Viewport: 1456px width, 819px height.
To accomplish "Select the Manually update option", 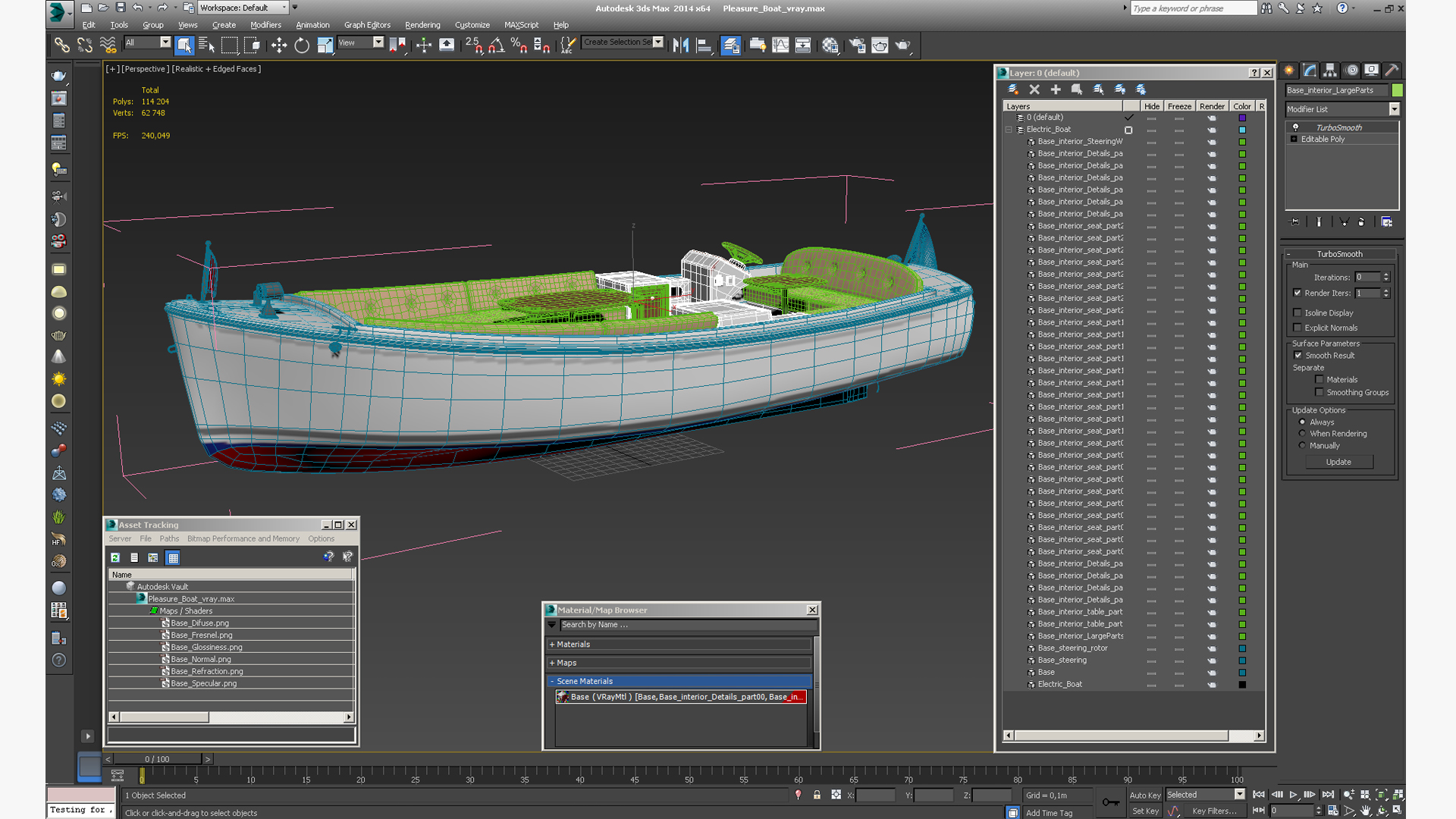I will (1303, 445).
